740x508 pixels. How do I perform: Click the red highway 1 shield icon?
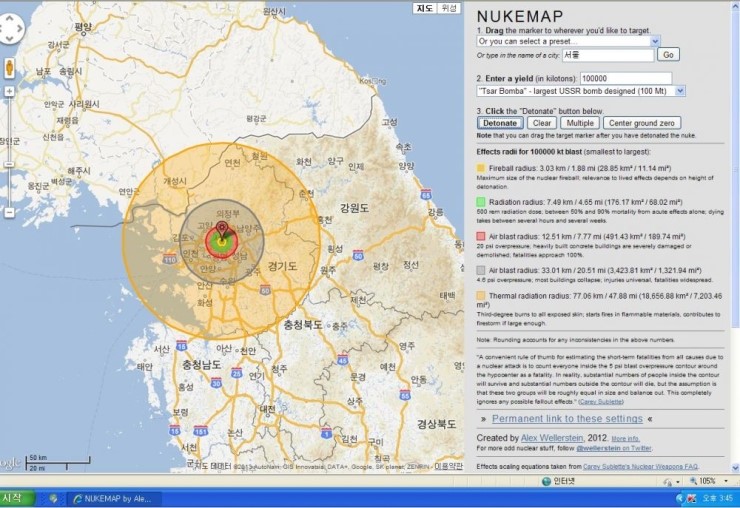(327, 433)
